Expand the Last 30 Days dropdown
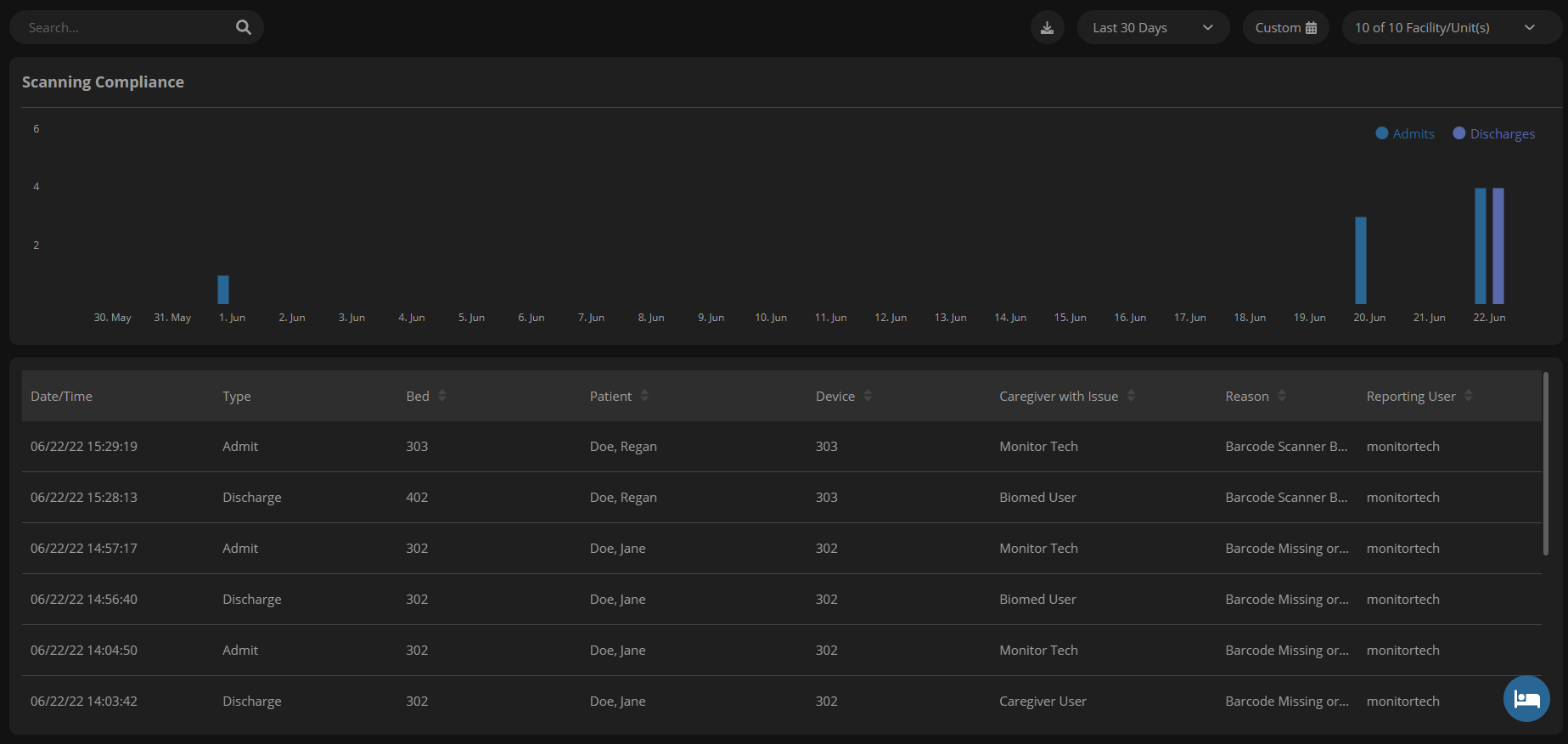The image size is (1568, 744). click(x=1153, y=28)
